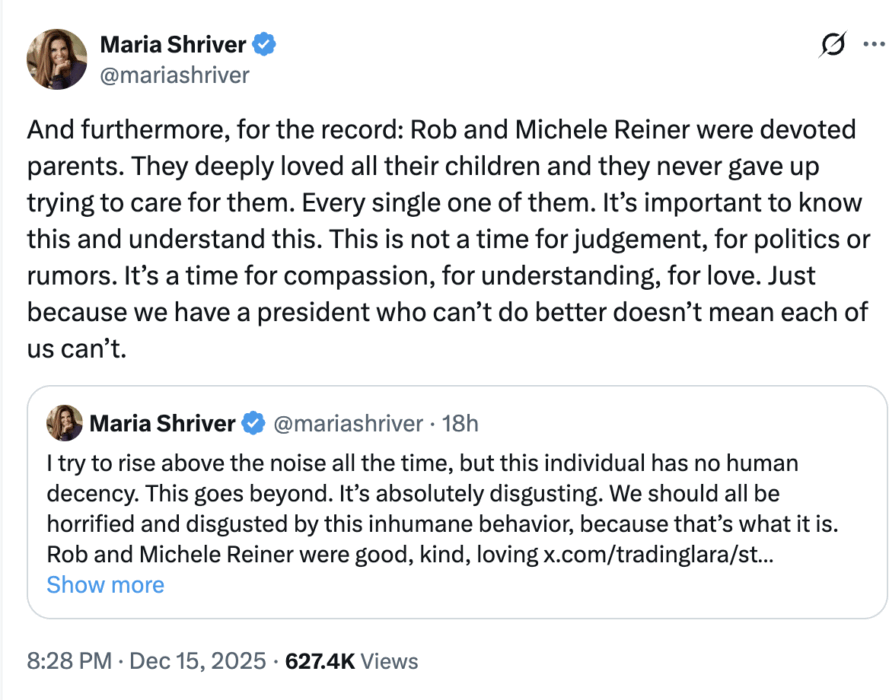The image size is (889, 700).
Task: Click the verified badge beside main author name
Action: coord(265,45)
